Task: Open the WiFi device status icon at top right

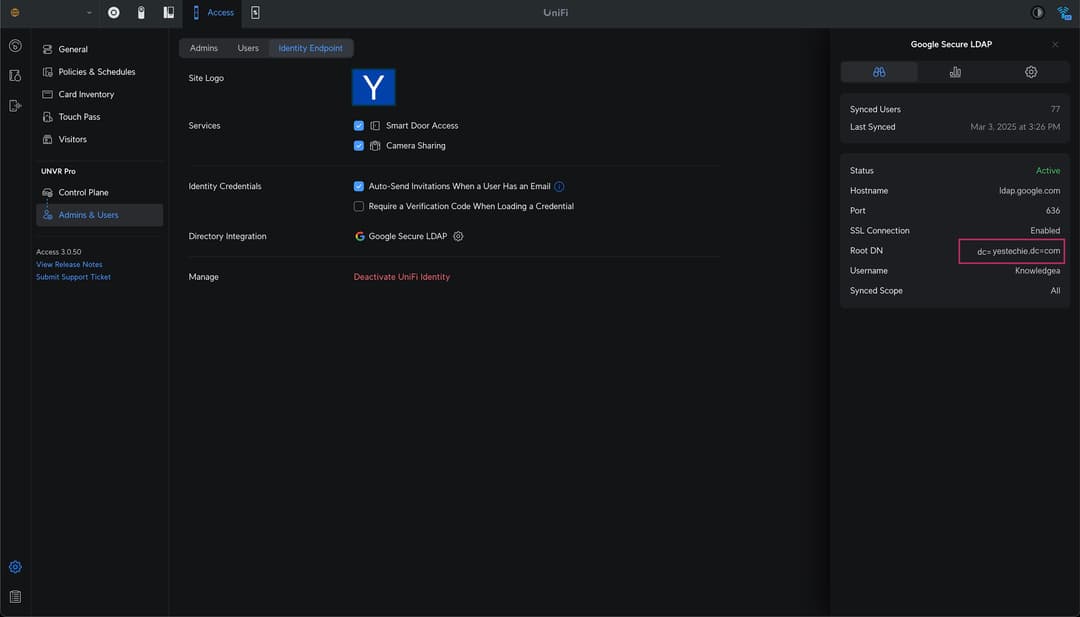Action: pos(1064,13)
